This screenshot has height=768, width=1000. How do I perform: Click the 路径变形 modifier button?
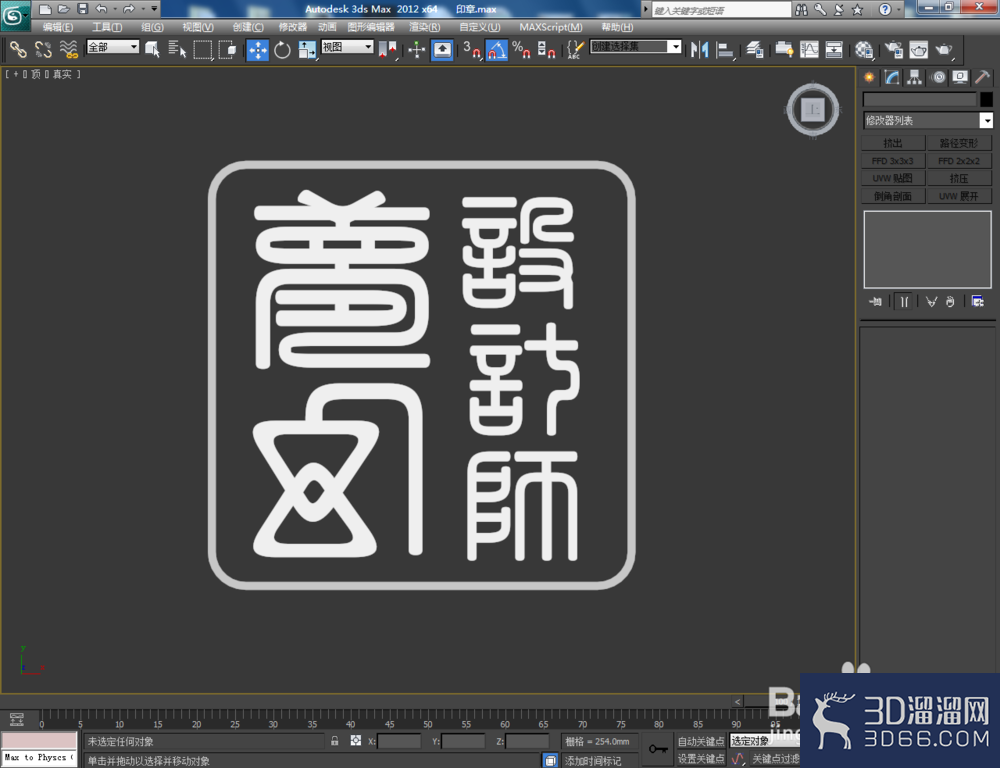[959, 143]
